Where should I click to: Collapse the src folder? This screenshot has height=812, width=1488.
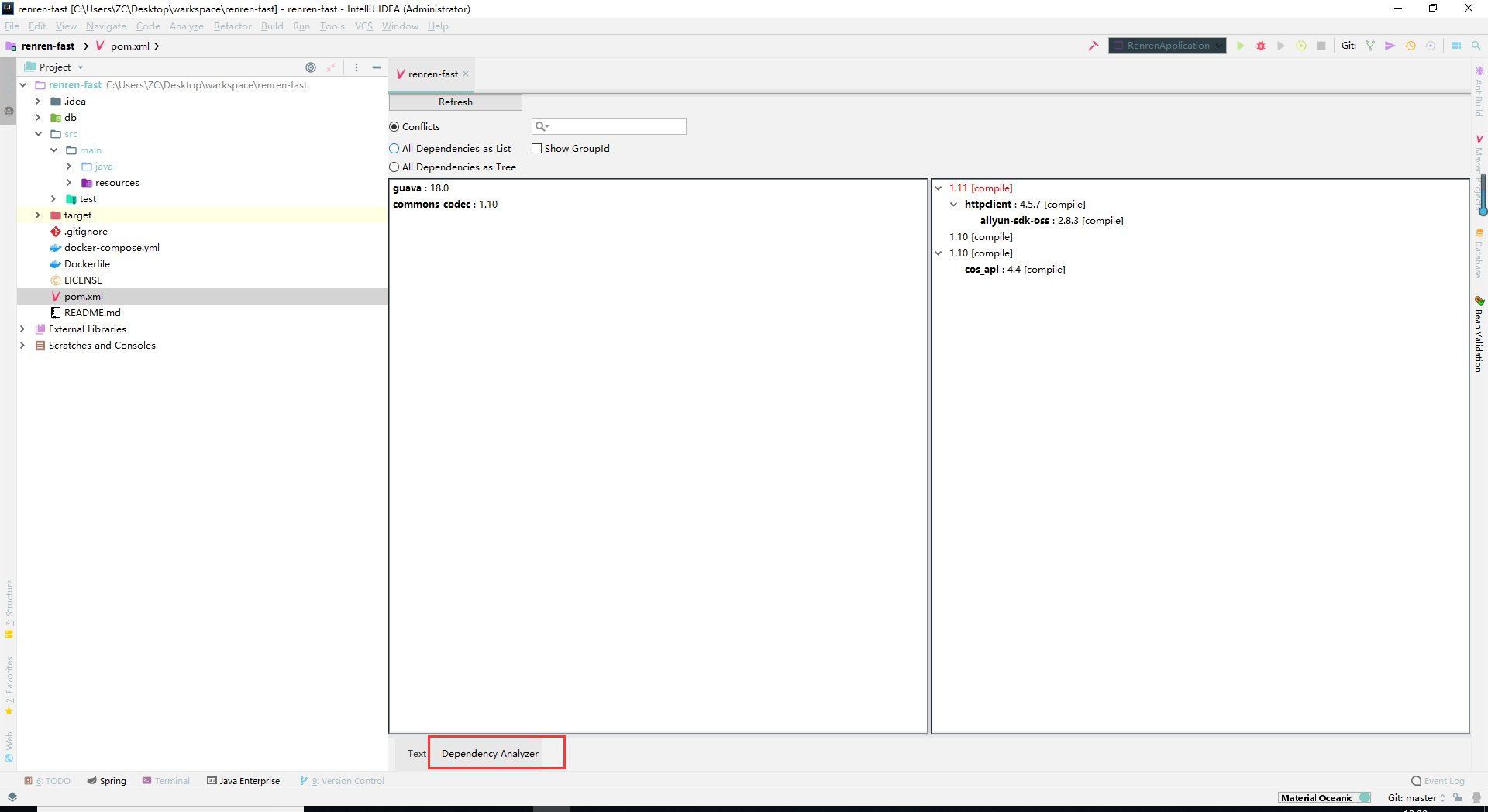click(x=38, y=134)
